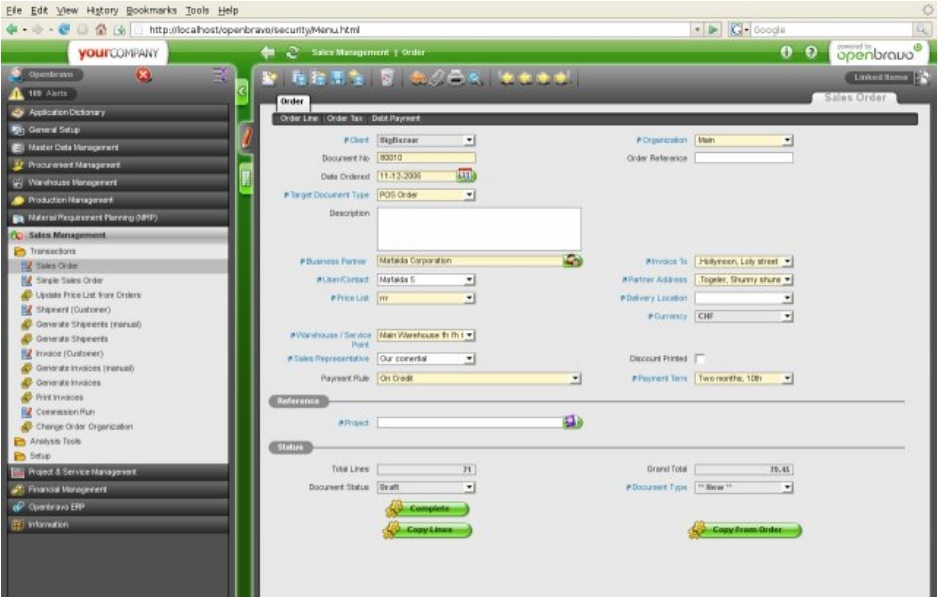Click the Document No field
The width and height of the screenshot is (938, 597).
pos(426,158)
